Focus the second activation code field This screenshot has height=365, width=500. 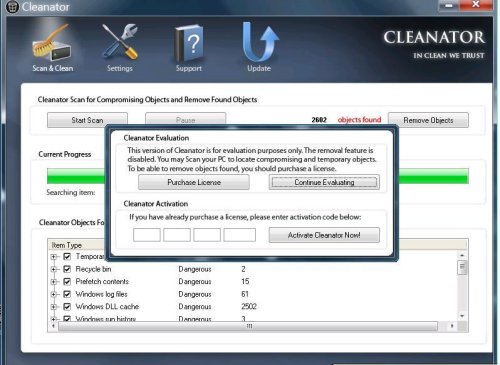click(x=177, y=235)
